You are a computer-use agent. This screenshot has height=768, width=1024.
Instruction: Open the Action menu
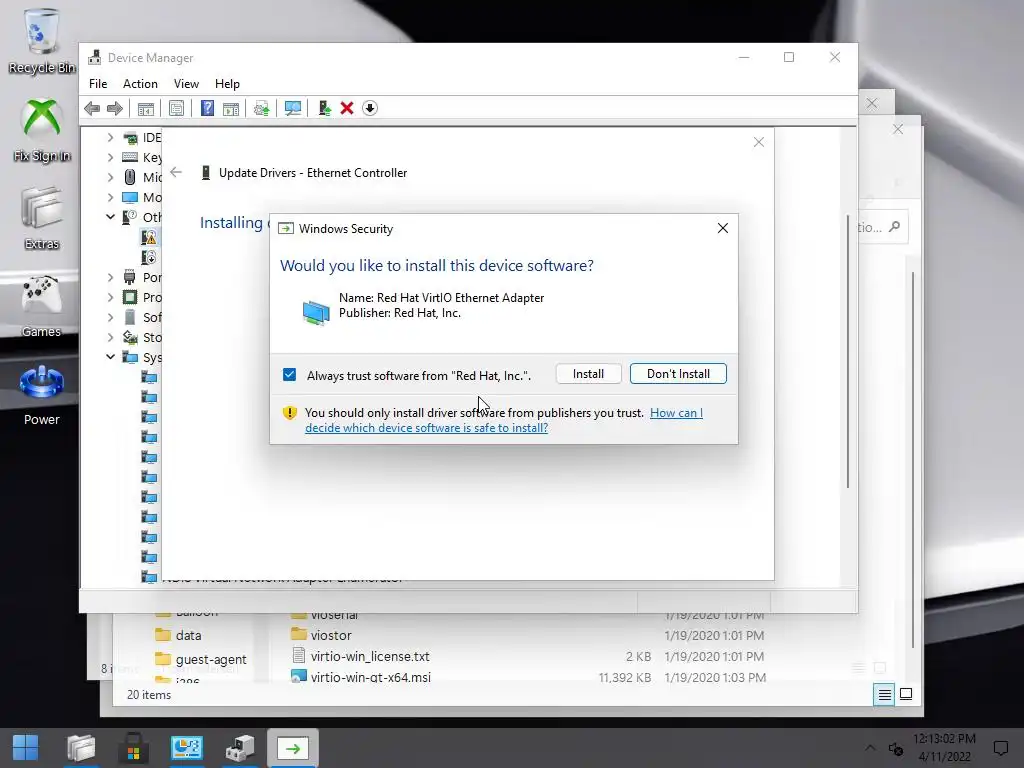point(140,84)
